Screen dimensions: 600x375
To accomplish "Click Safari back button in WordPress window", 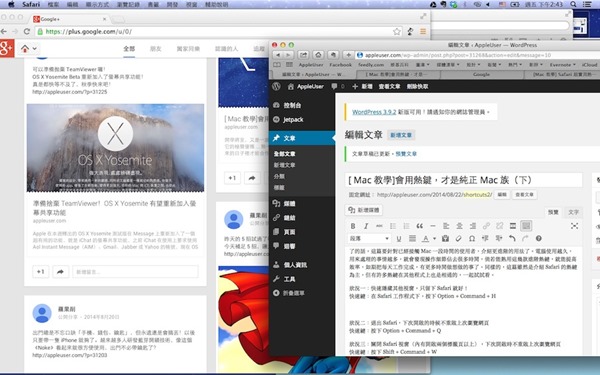I will 277,55.
